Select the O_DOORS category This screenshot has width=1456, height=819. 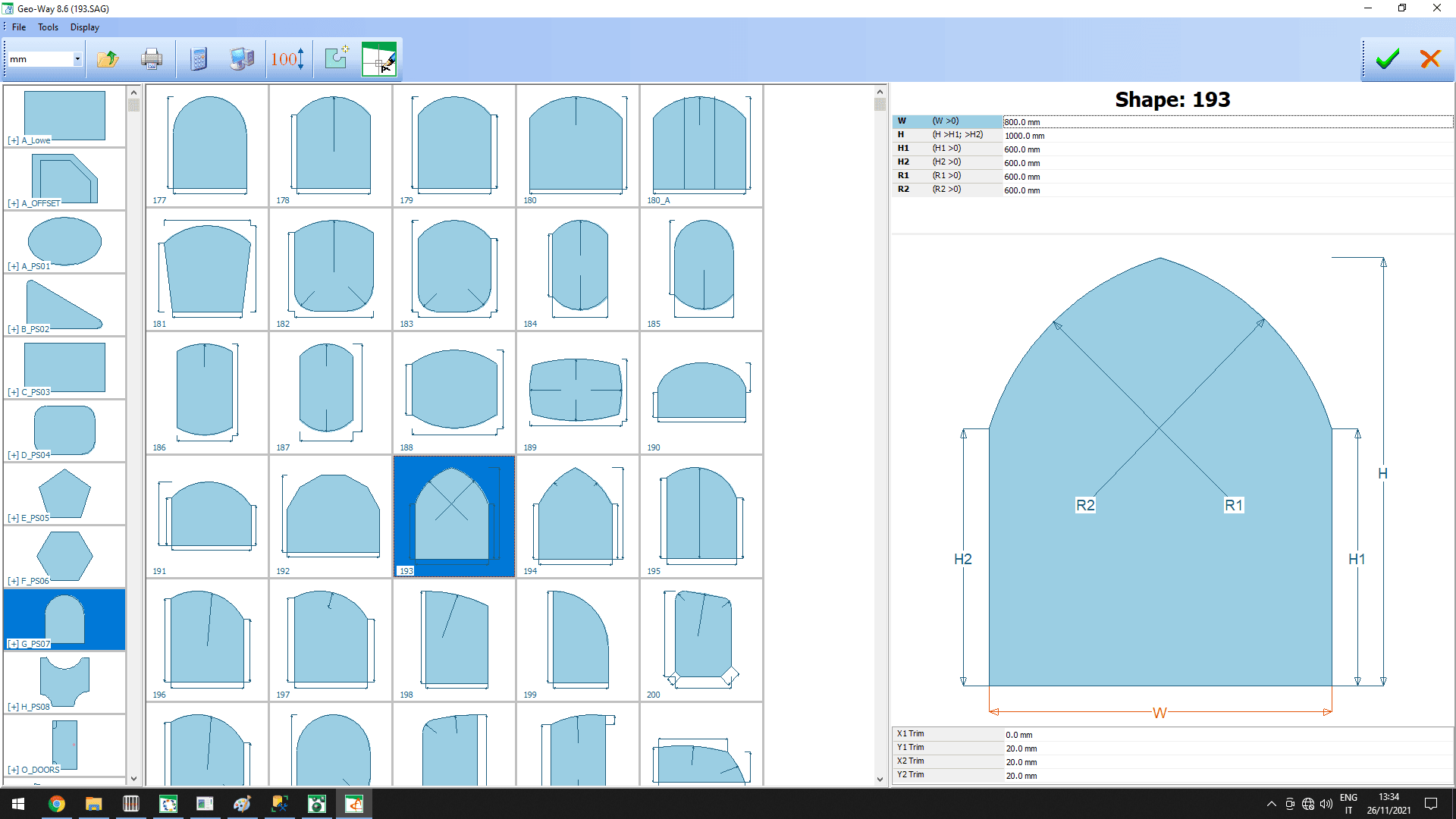point(64,745)
